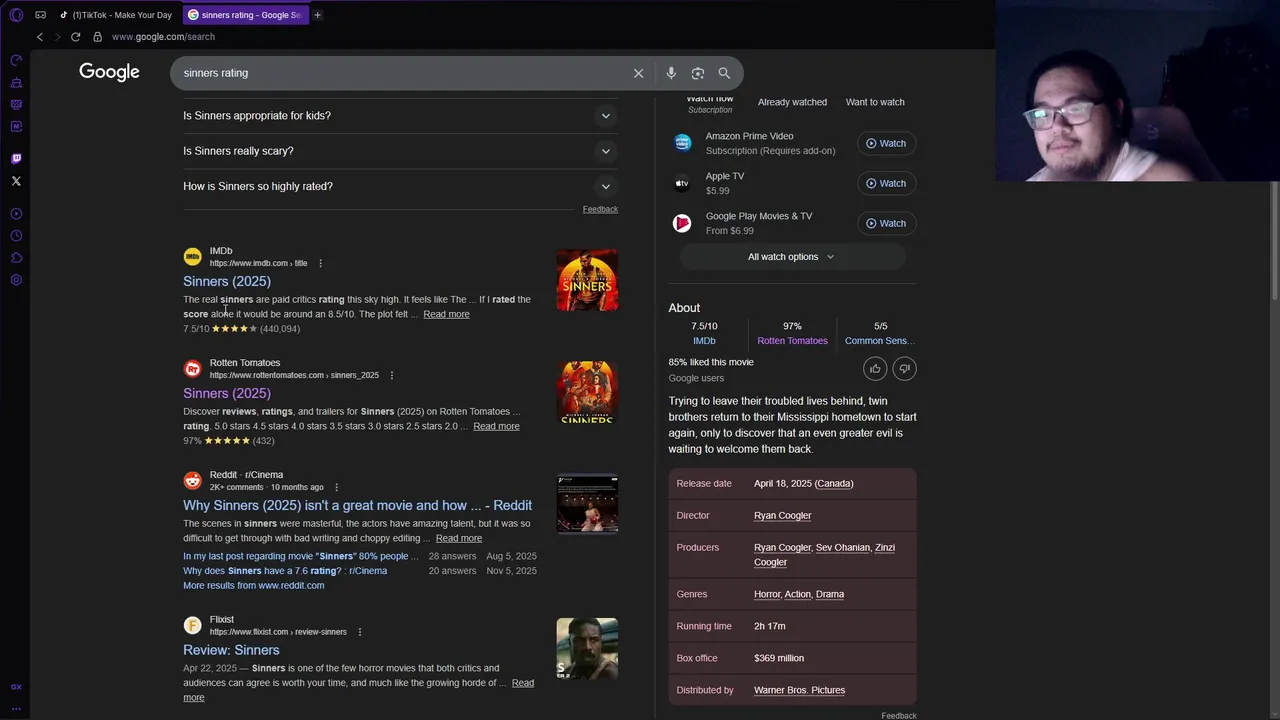Open Rotten Tomatoes result three-dot options
The image size is (1280, 720).
(391, 375)
